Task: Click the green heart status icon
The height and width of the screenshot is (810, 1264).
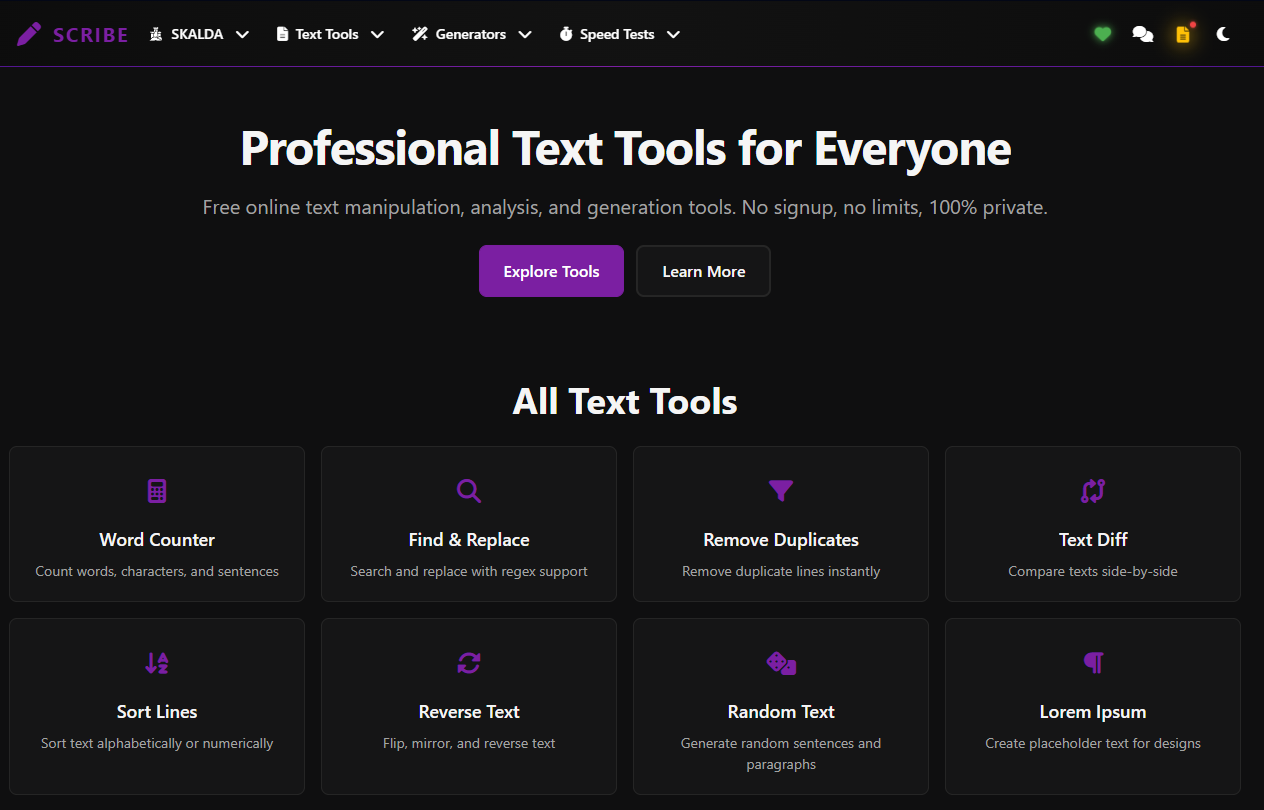Action: (1102, 33)
